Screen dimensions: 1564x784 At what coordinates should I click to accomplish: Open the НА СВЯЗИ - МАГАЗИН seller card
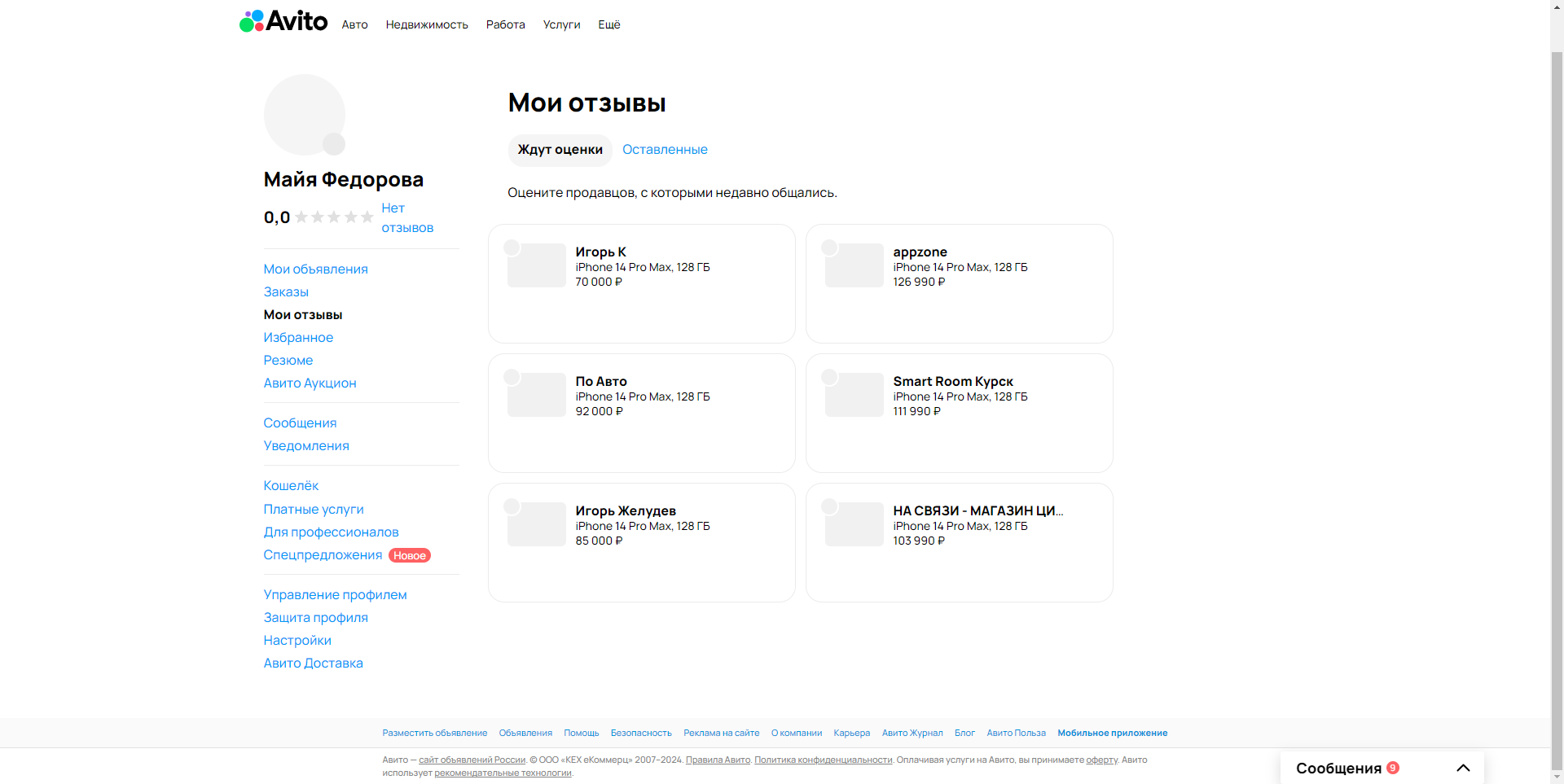click(960, 542)
